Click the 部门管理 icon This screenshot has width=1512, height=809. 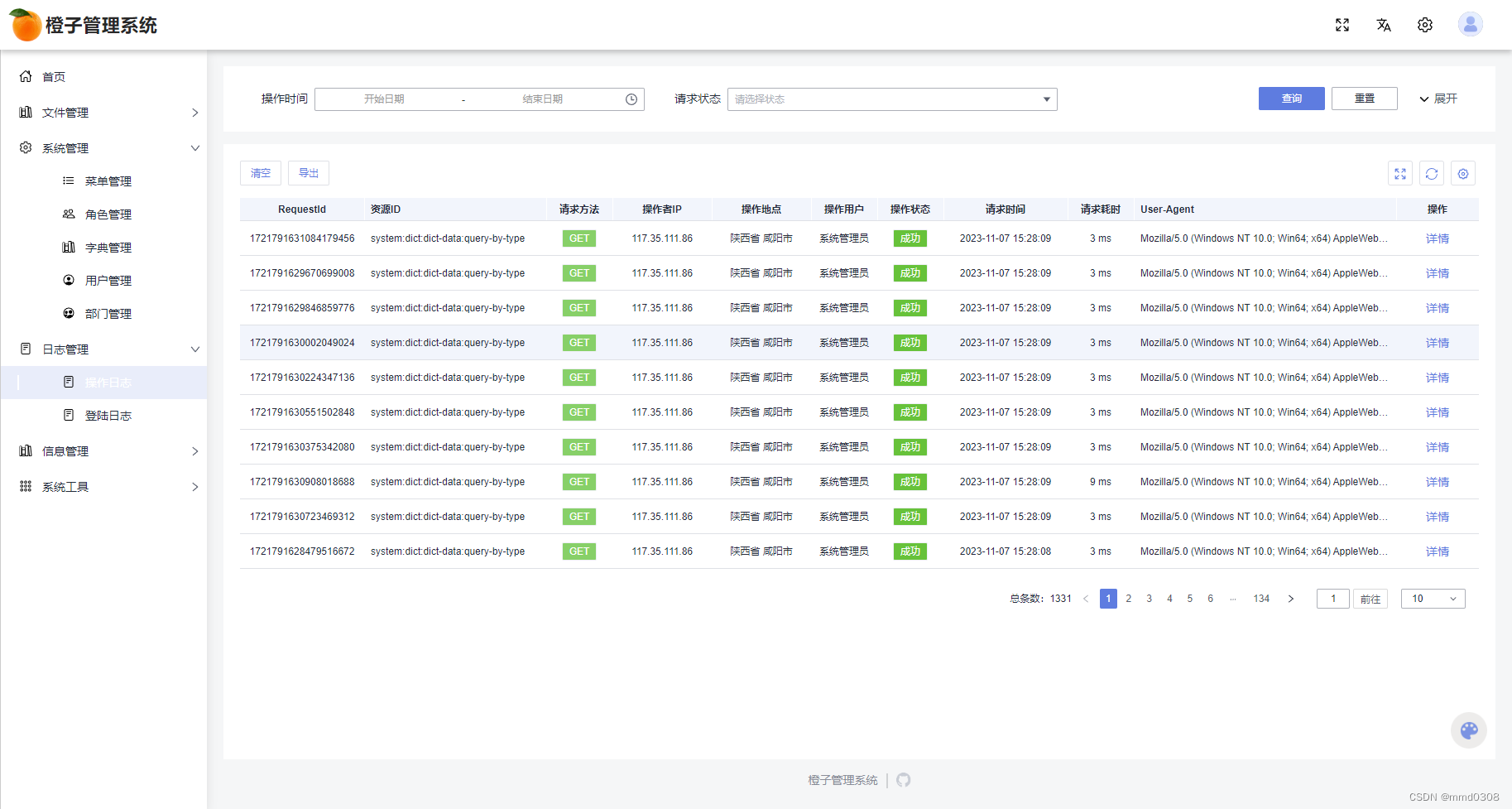click(69, 313)
